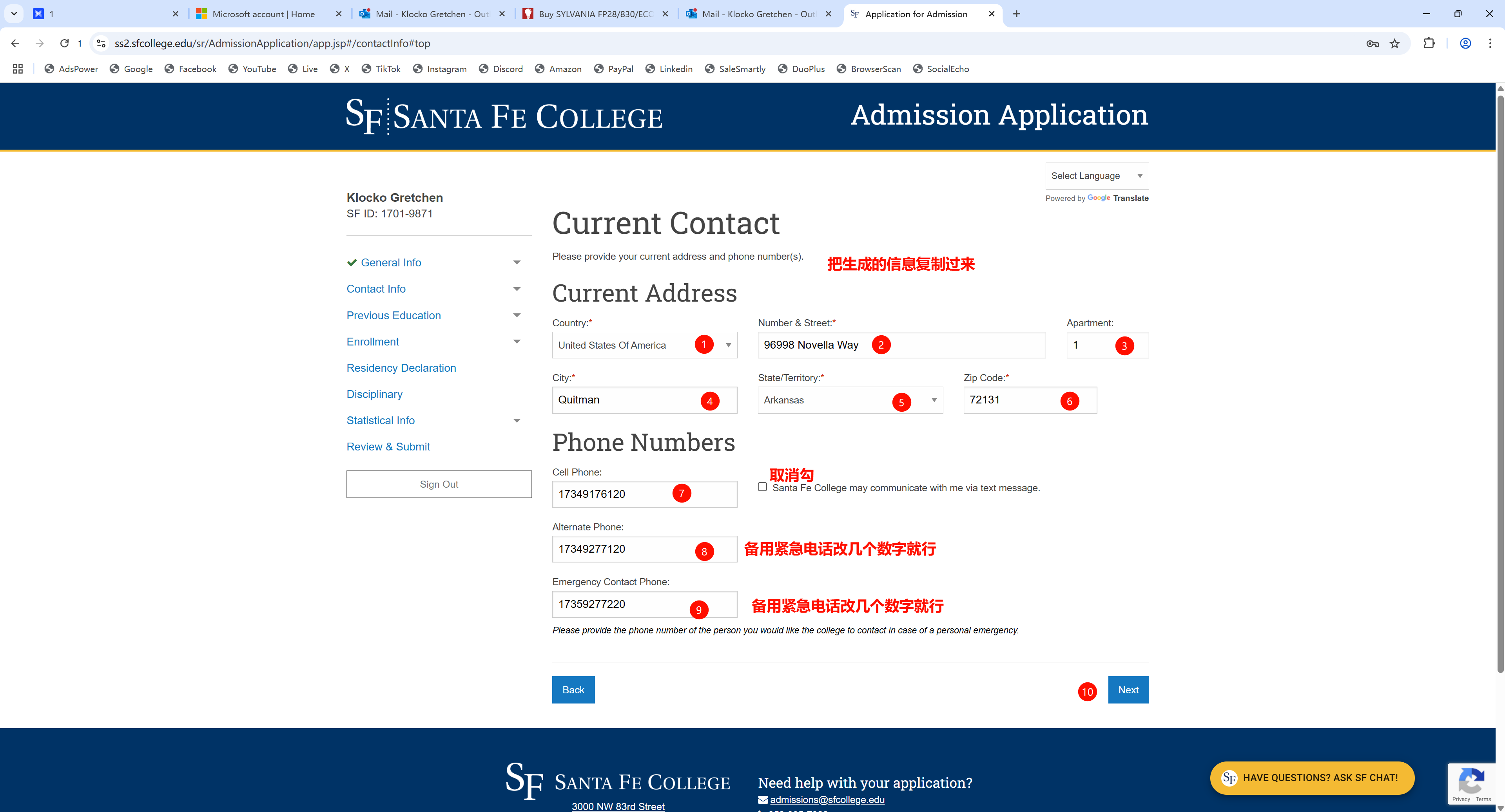
Task: Open the Instagram bookmark
Action: point(439,69)
